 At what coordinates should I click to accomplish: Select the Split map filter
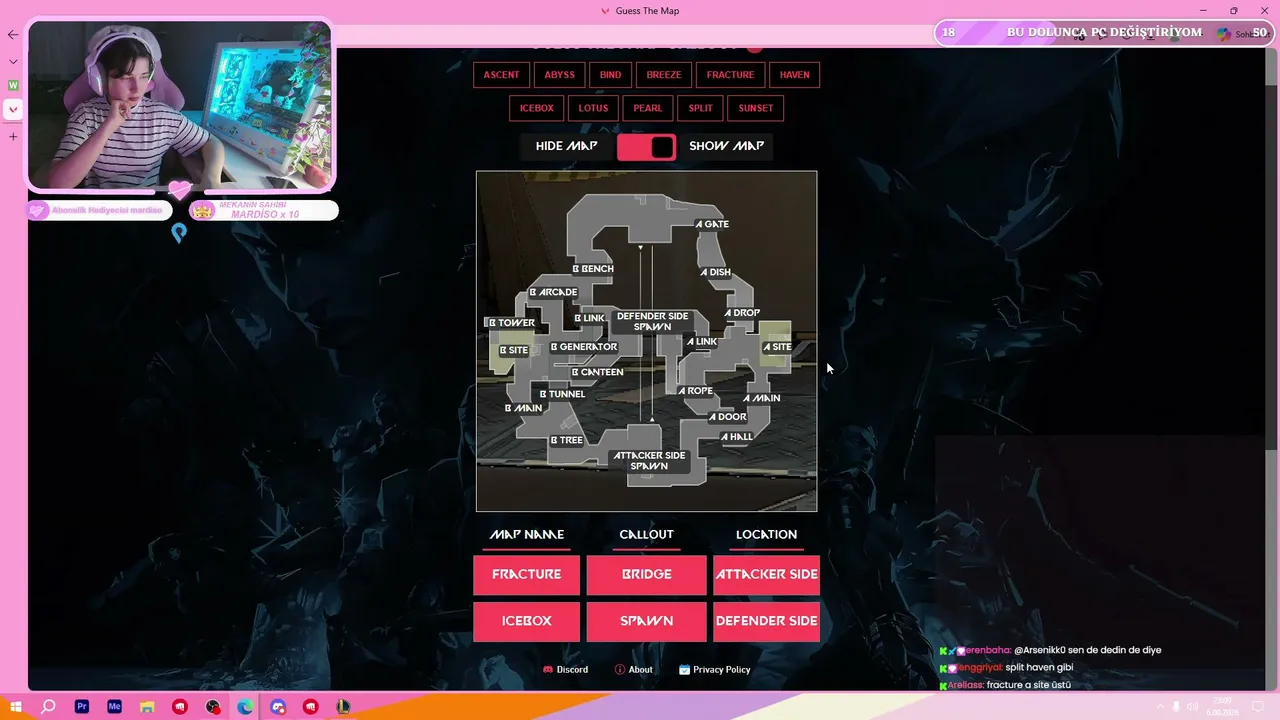(x=700, y=108)
